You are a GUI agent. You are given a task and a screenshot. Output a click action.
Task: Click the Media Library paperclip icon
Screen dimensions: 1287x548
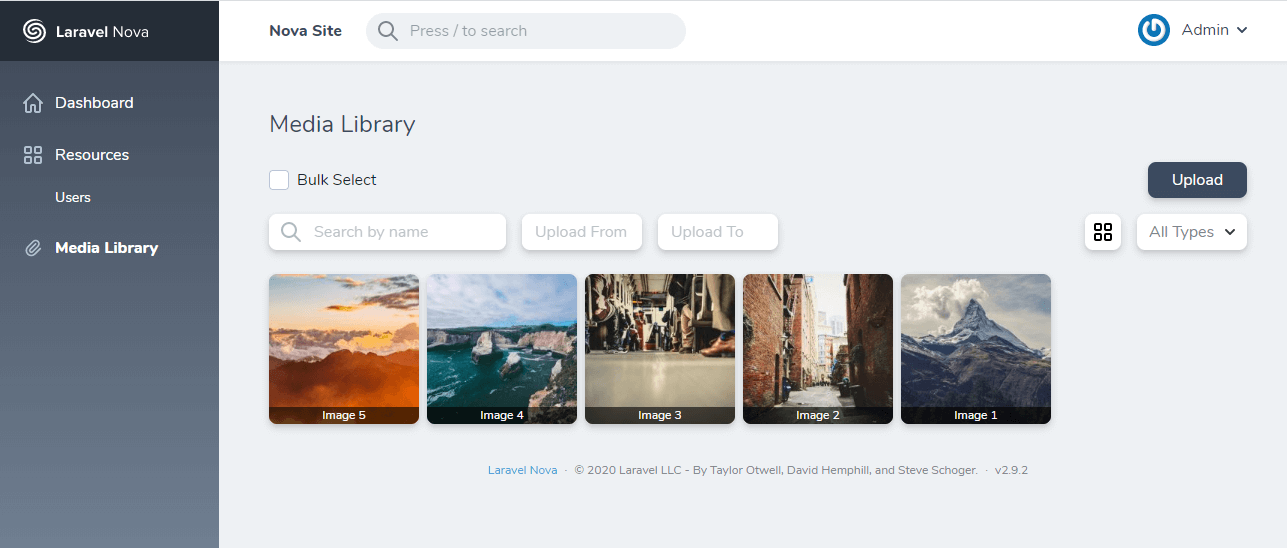(33, 248)
